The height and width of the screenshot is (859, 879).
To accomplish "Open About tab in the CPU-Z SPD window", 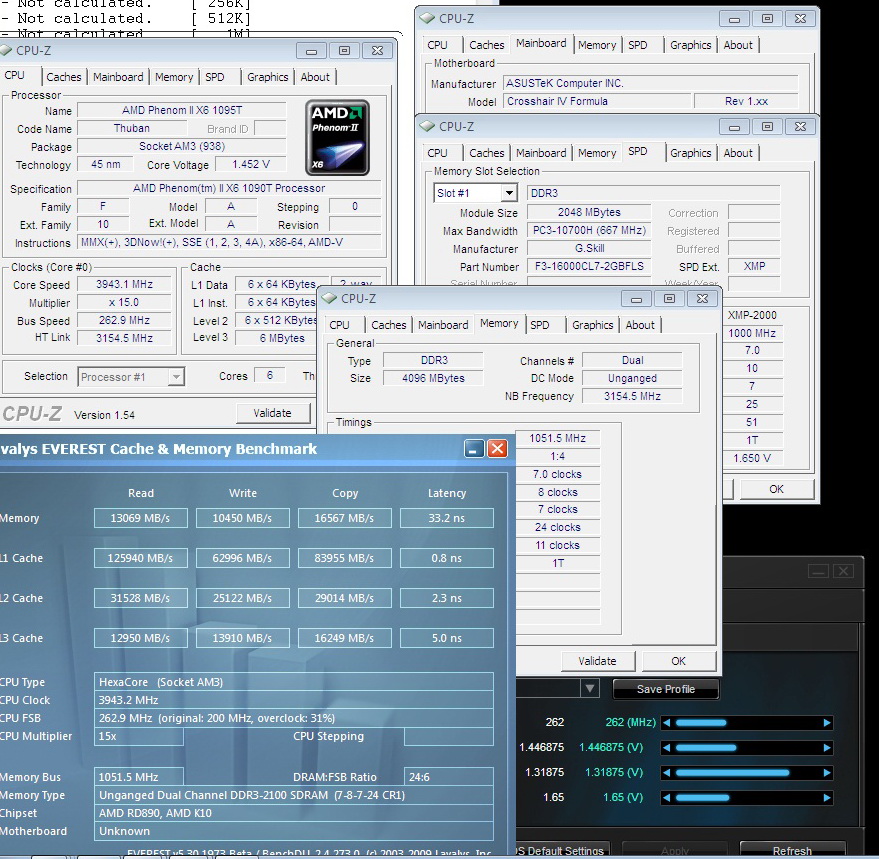I will [x=738, y=153].
